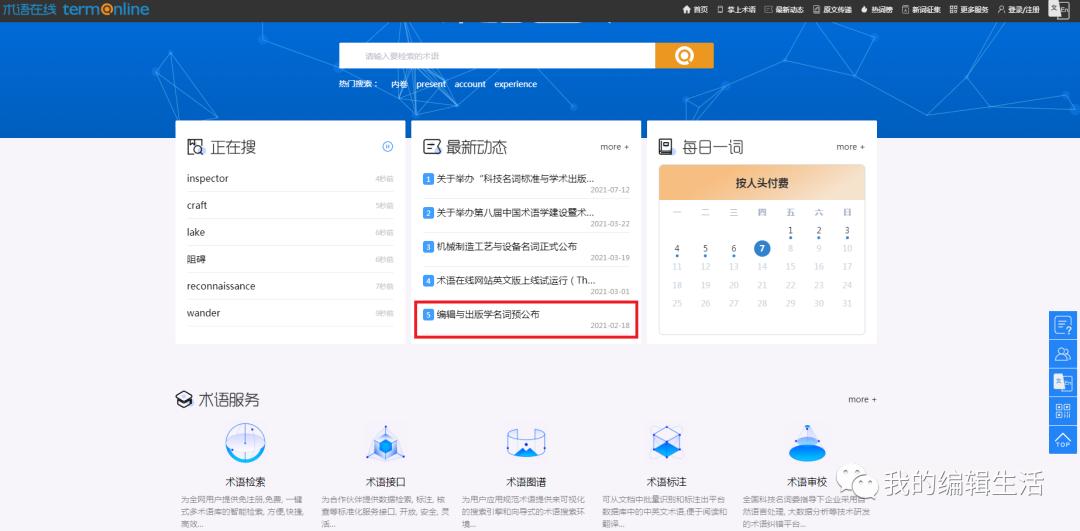Click the 术语标注 box icon

point(667,443)
